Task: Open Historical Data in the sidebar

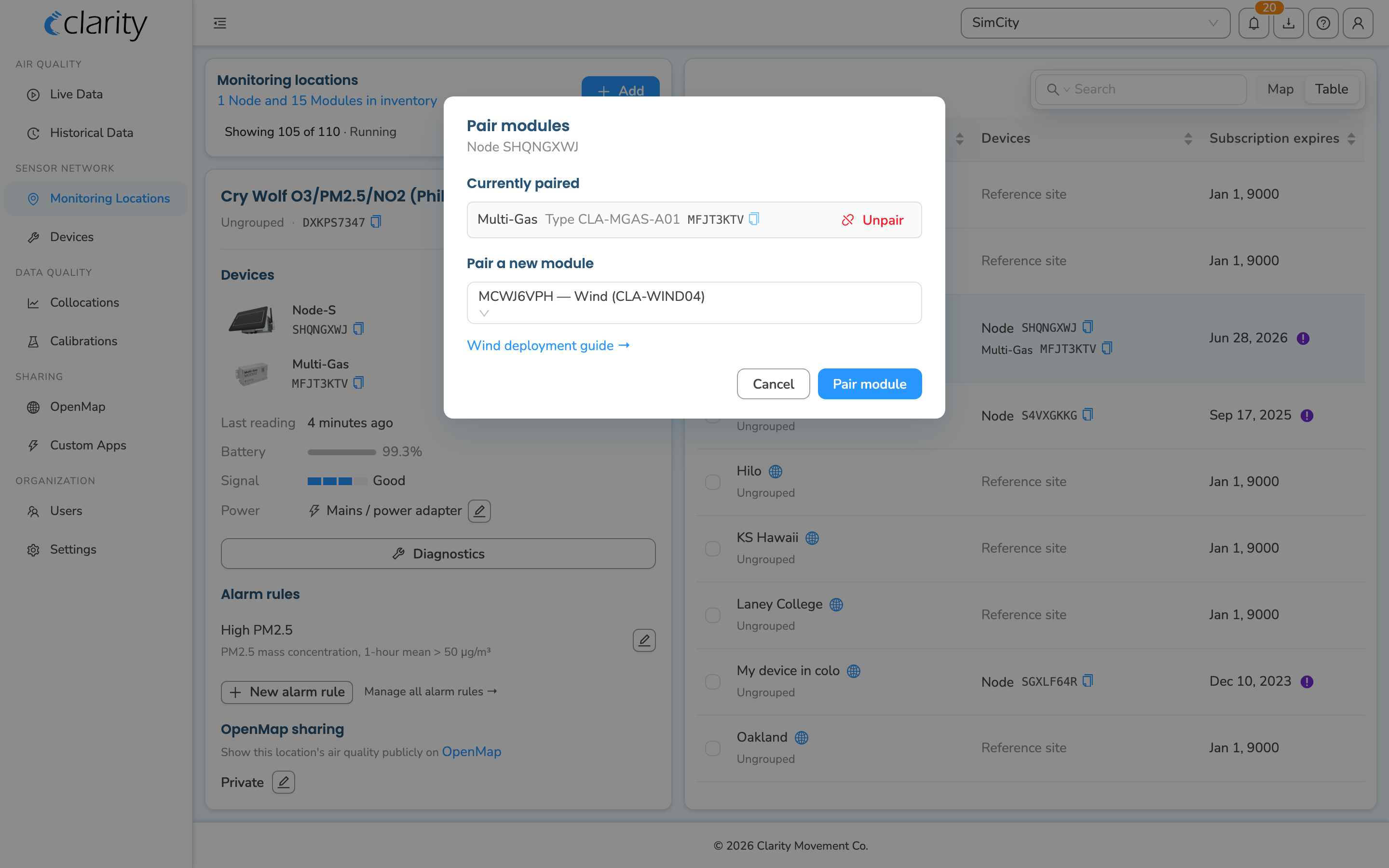Action: tap(96, 133)
